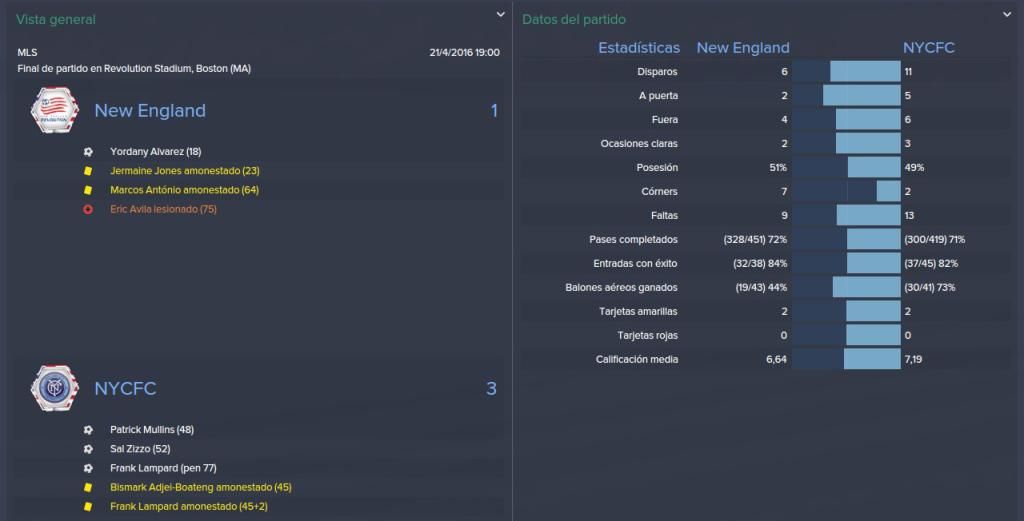
Task: Click the Posesión comparison bar
Action: click(846, 167)
